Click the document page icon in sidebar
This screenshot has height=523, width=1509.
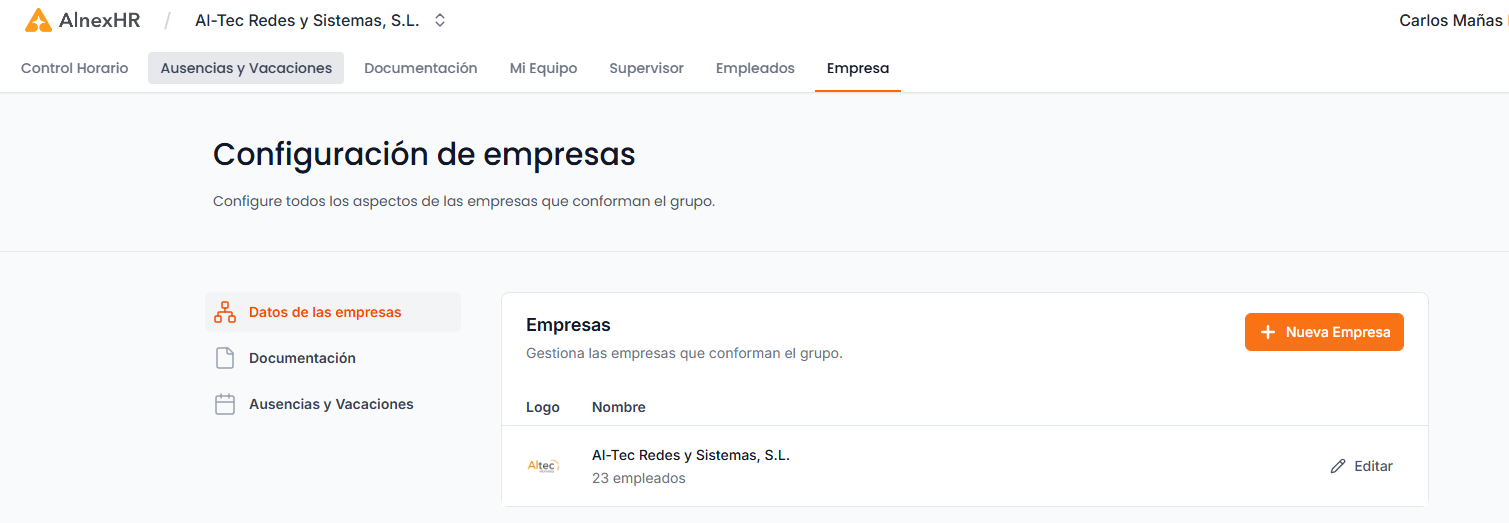tap(225, 358)
